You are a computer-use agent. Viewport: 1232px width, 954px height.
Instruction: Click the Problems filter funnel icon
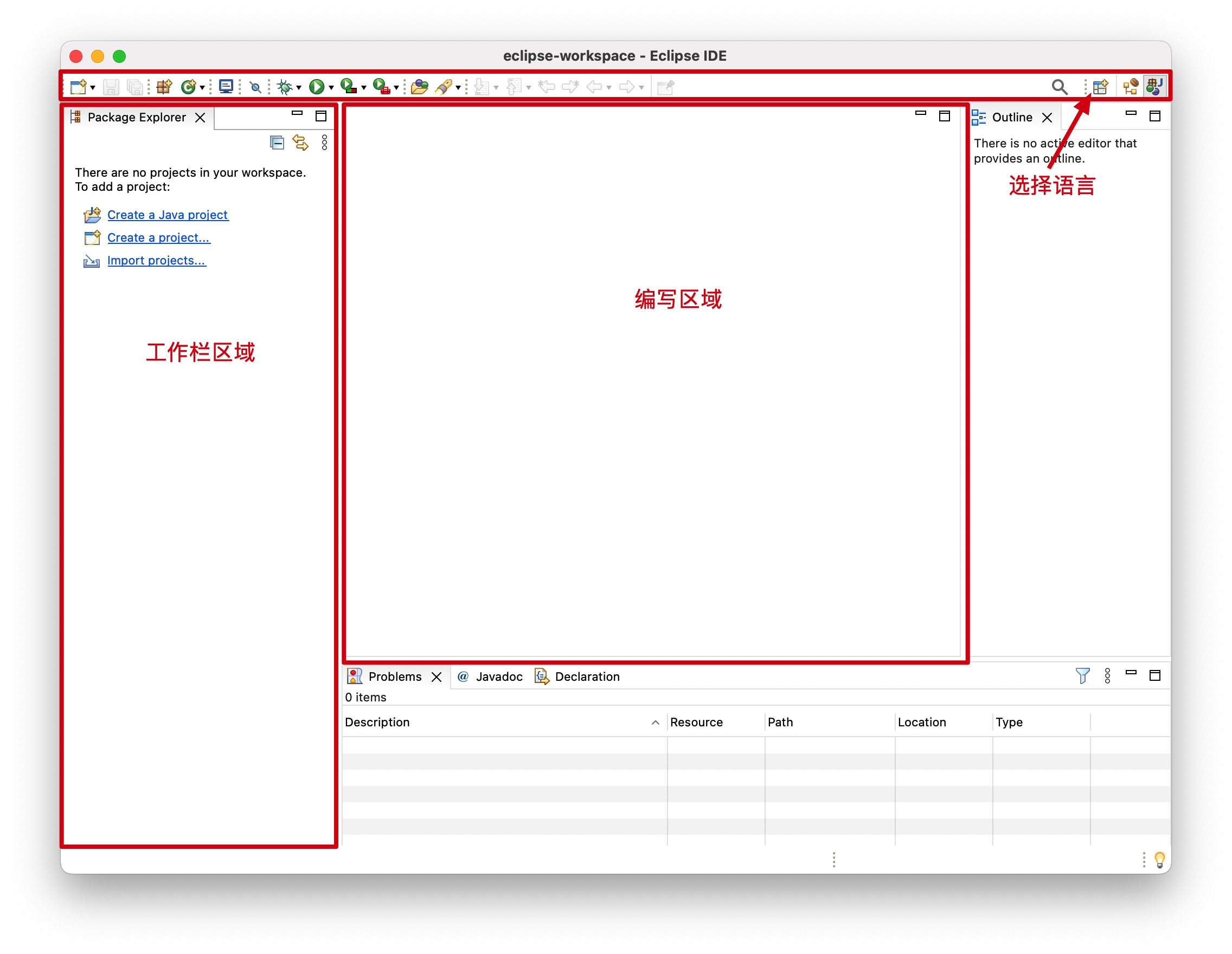(x=1082, y=675)
